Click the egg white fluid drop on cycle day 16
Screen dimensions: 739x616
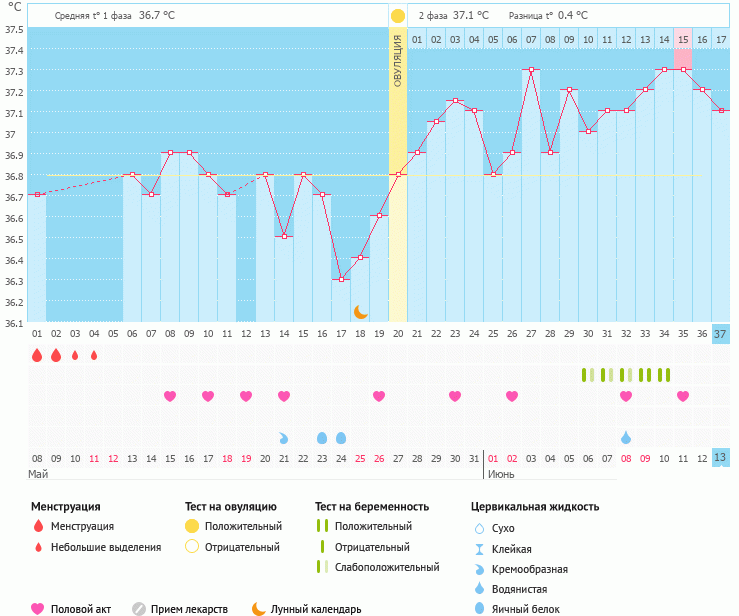point(322,438)
